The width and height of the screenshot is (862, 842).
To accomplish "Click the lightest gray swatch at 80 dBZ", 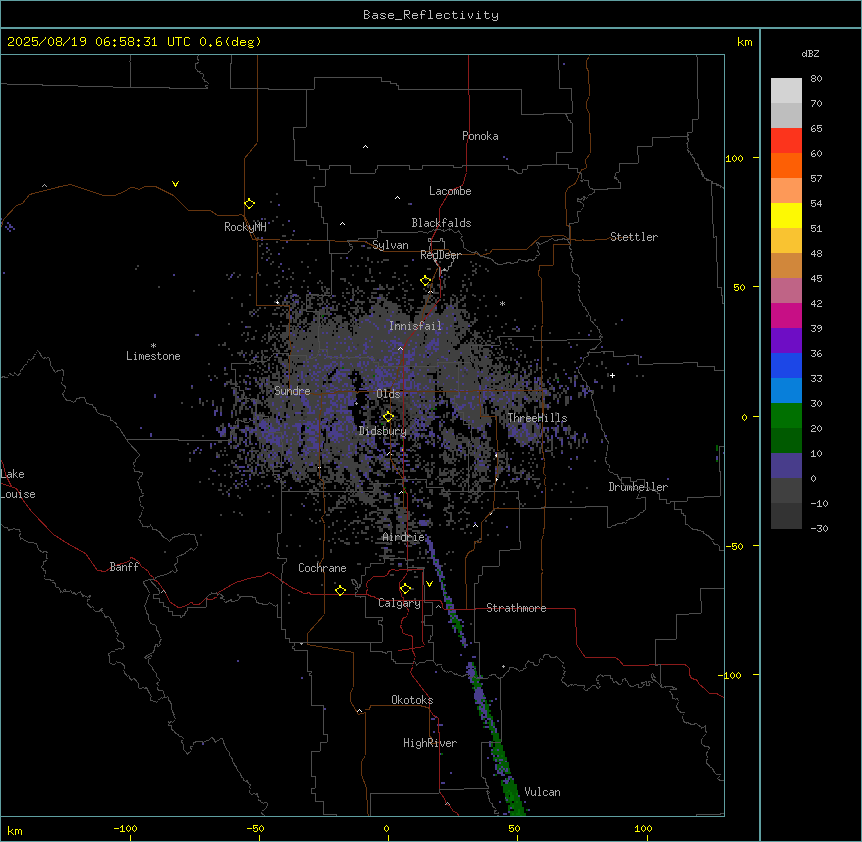I will pos(786,91).
